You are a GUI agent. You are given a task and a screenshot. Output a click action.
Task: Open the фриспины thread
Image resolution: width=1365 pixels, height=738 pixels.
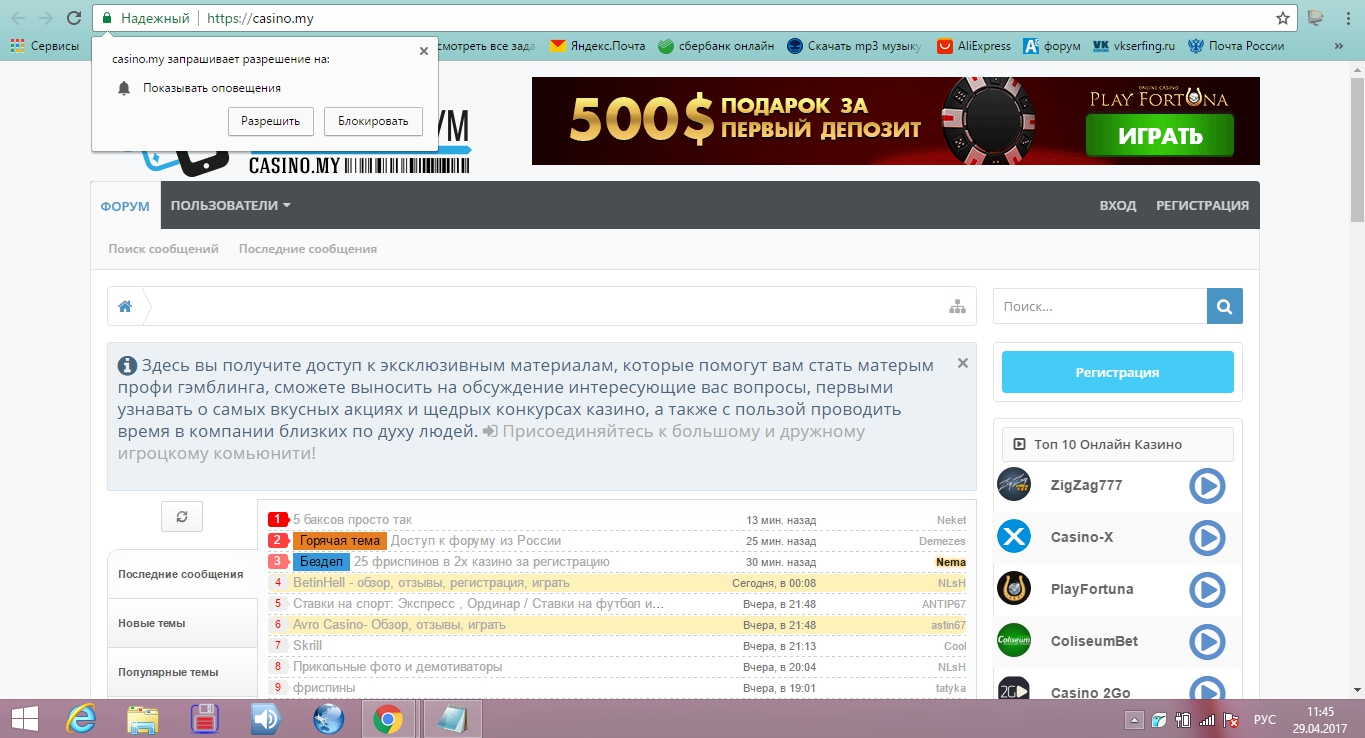tap(324, 688)
